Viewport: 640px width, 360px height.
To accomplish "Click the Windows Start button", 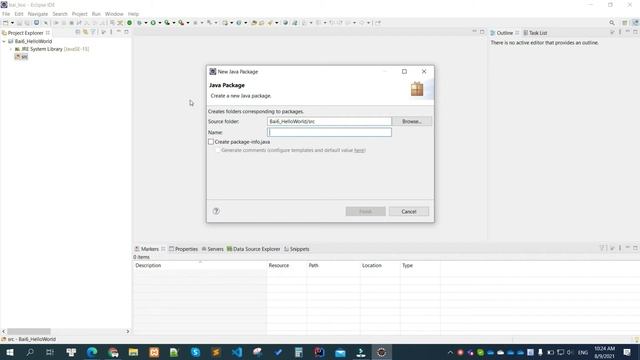I will [9, 352].
